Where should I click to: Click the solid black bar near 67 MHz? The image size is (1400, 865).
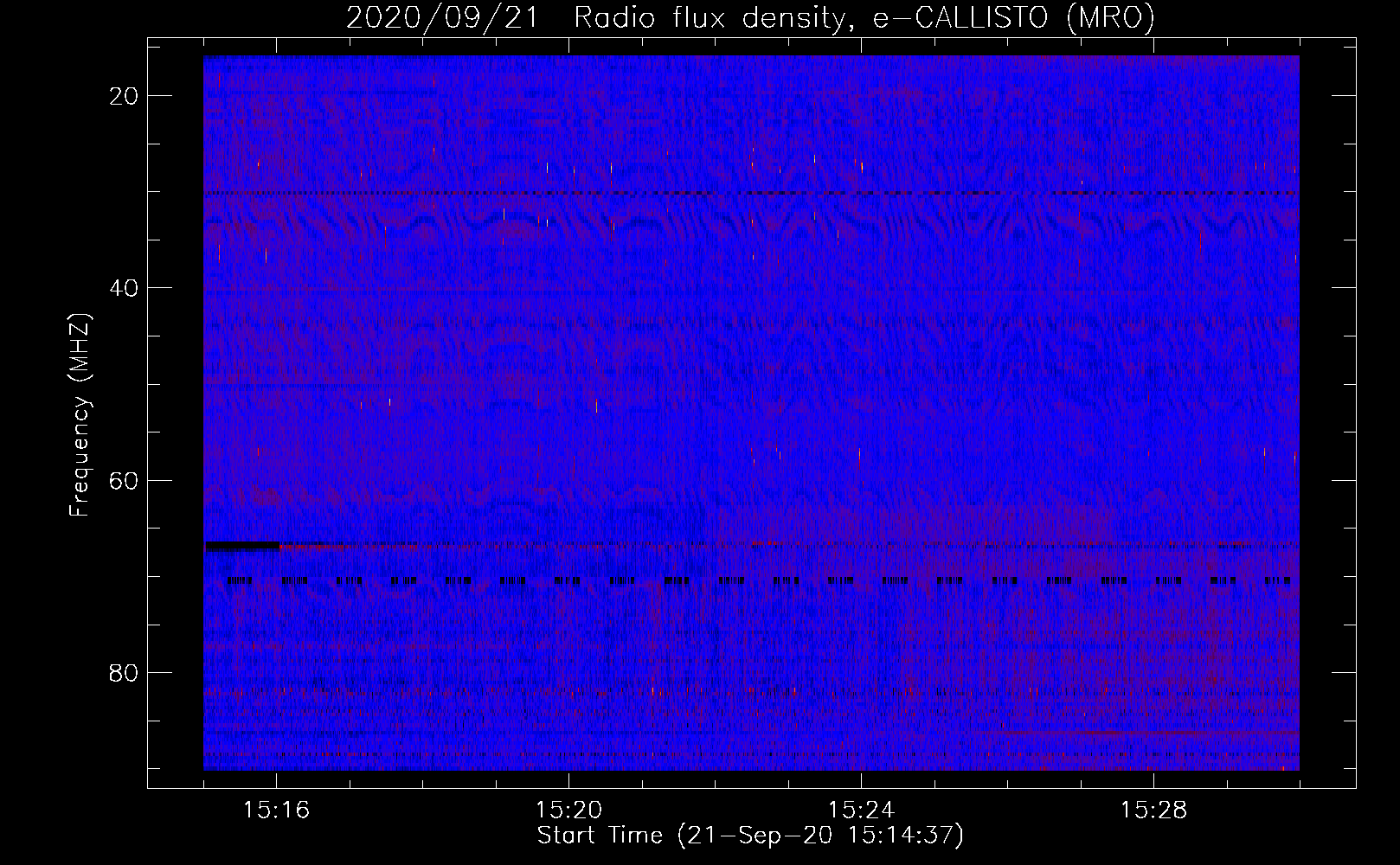[242, 546]
